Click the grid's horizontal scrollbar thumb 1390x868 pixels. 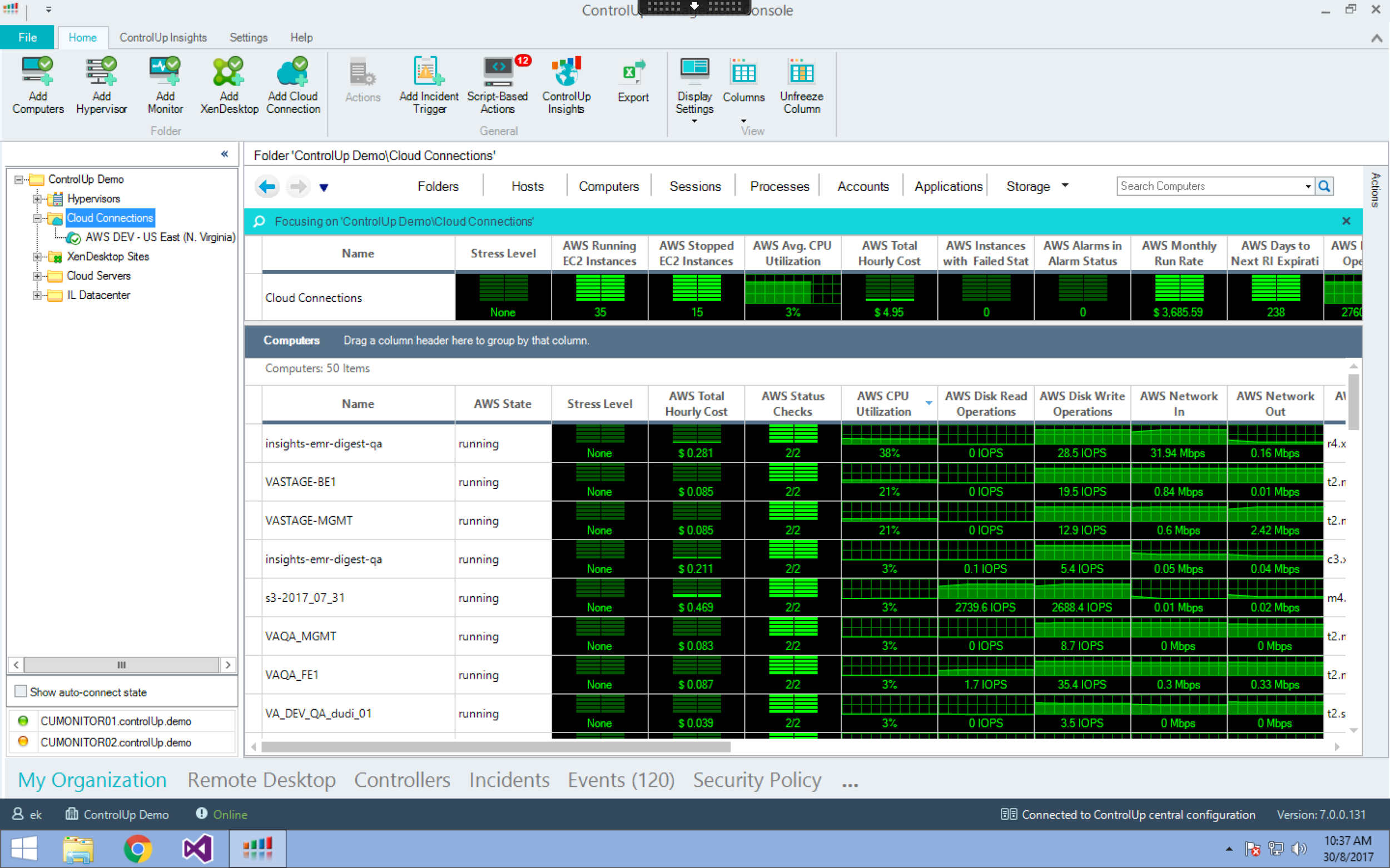coord(496,747)
